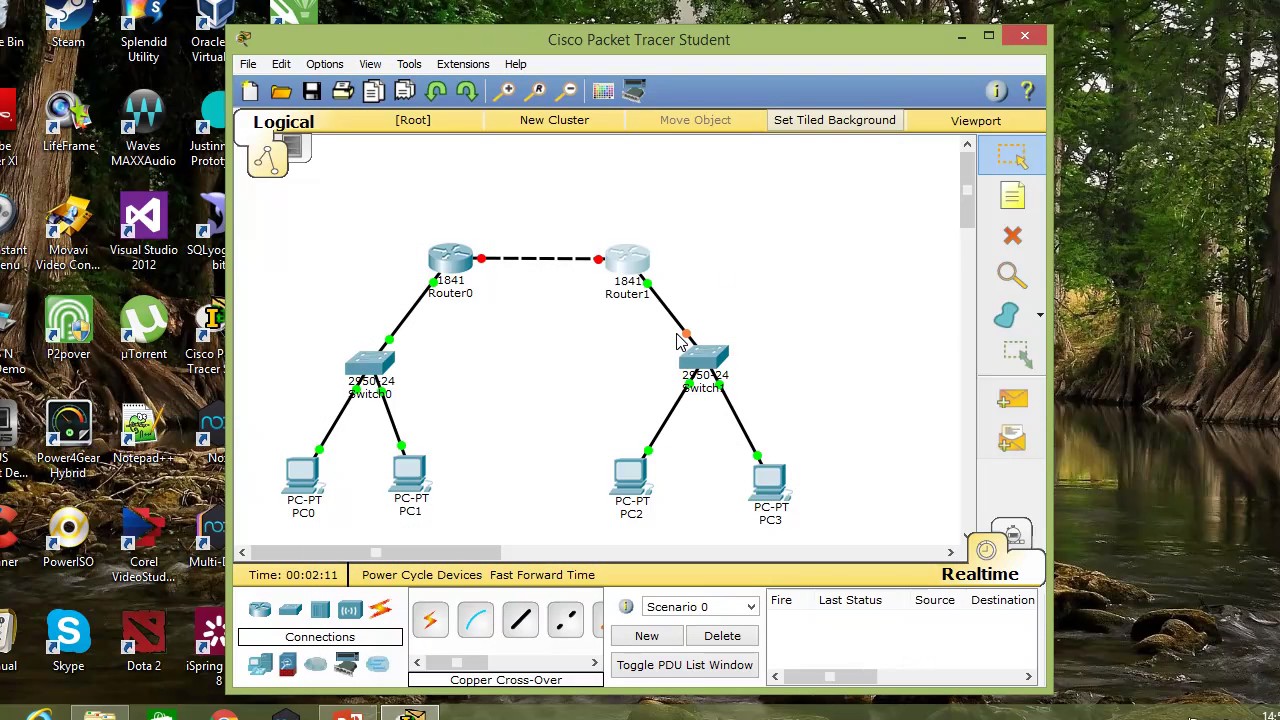
Task: Choose the Select tool in right toolbar
Action: 1012,156
